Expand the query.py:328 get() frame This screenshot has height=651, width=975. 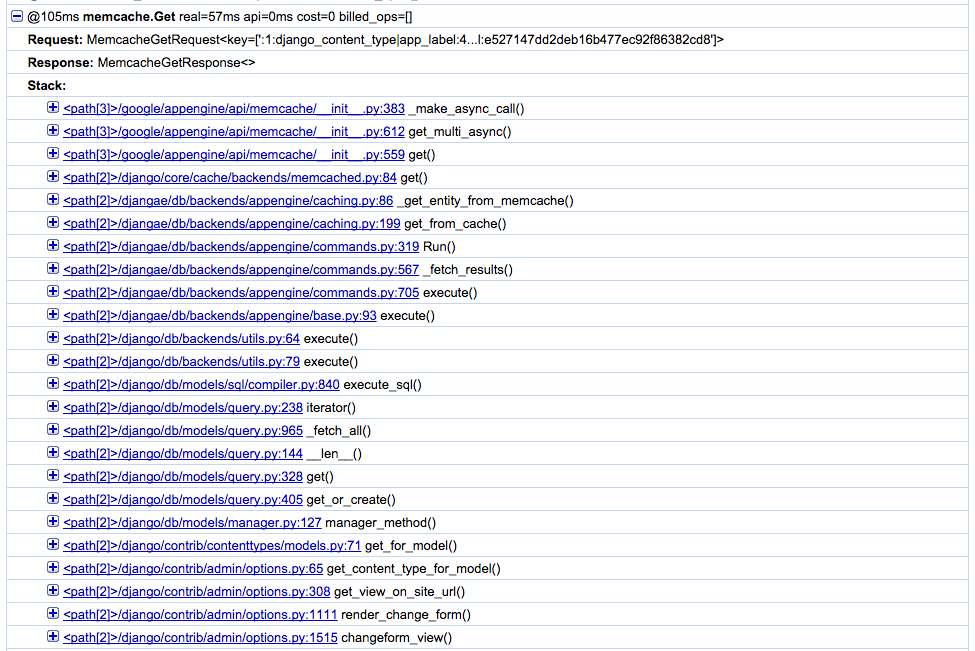(53, 476)
